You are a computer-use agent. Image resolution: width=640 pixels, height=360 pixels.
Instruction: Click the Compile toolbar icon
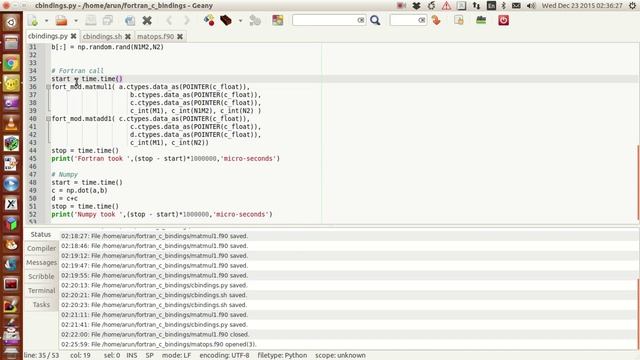pos(209,20)
